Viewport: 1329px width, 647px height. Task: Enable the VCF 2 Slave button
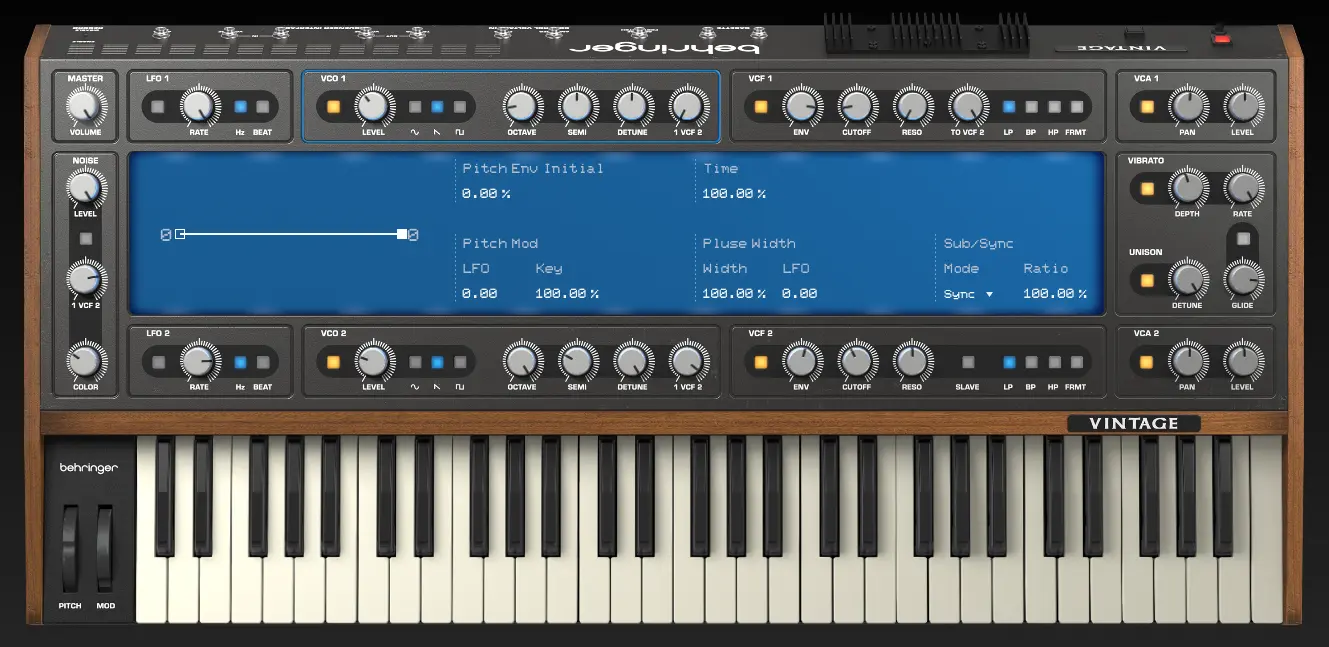(967, 362)
